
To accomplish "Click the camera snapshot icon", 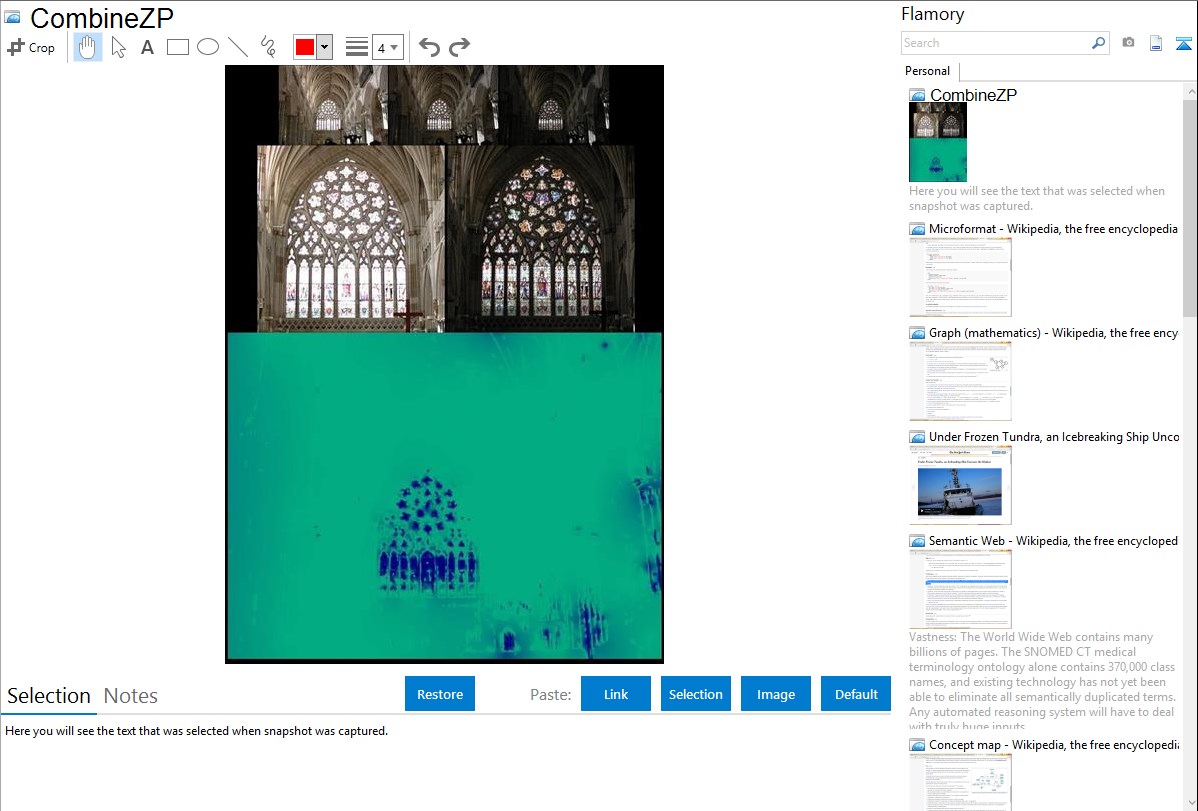I will (1128, 43).
